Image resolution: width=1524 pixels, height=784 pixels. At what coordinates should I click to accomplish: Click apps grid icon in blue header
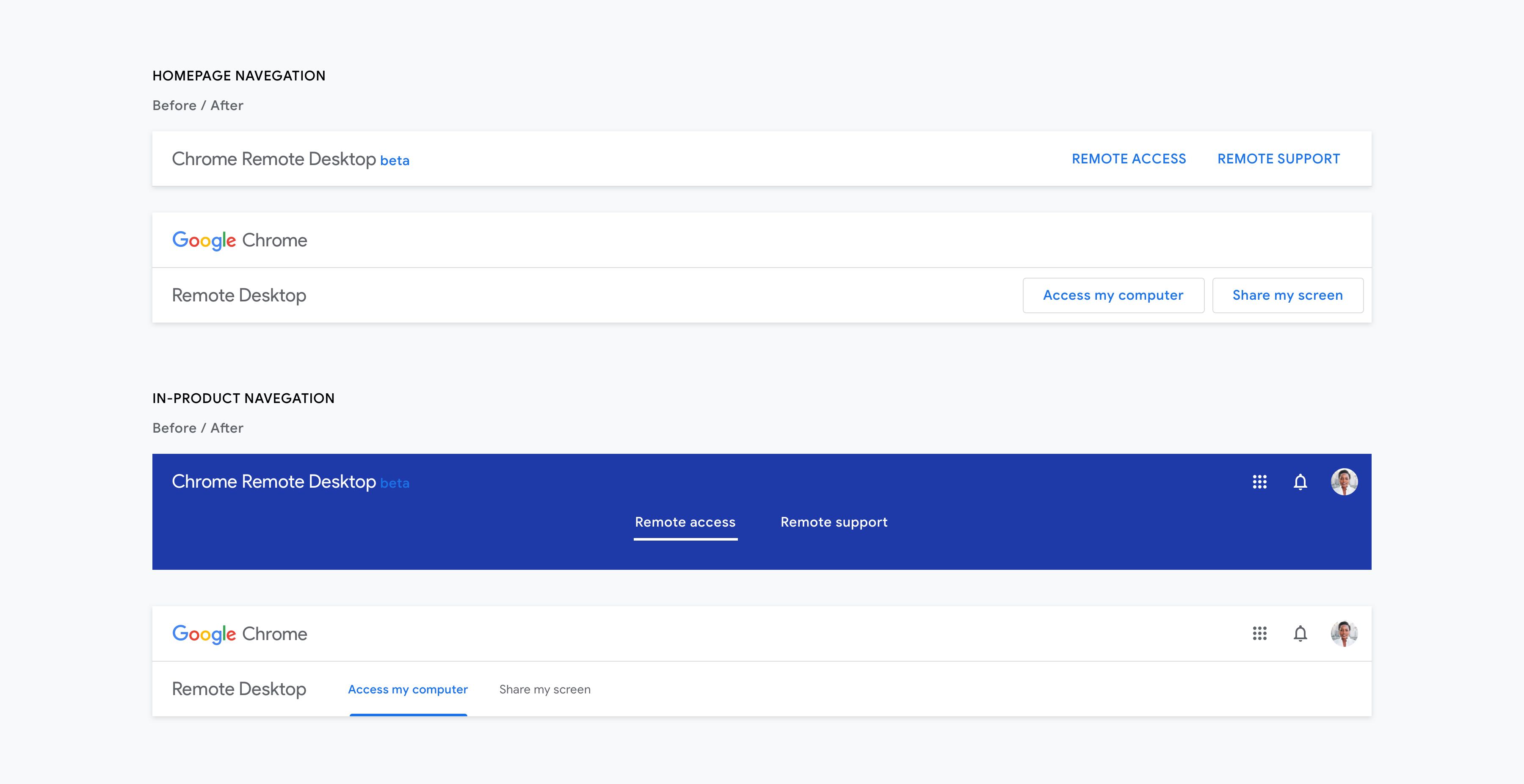click(x=1259, y=482)
